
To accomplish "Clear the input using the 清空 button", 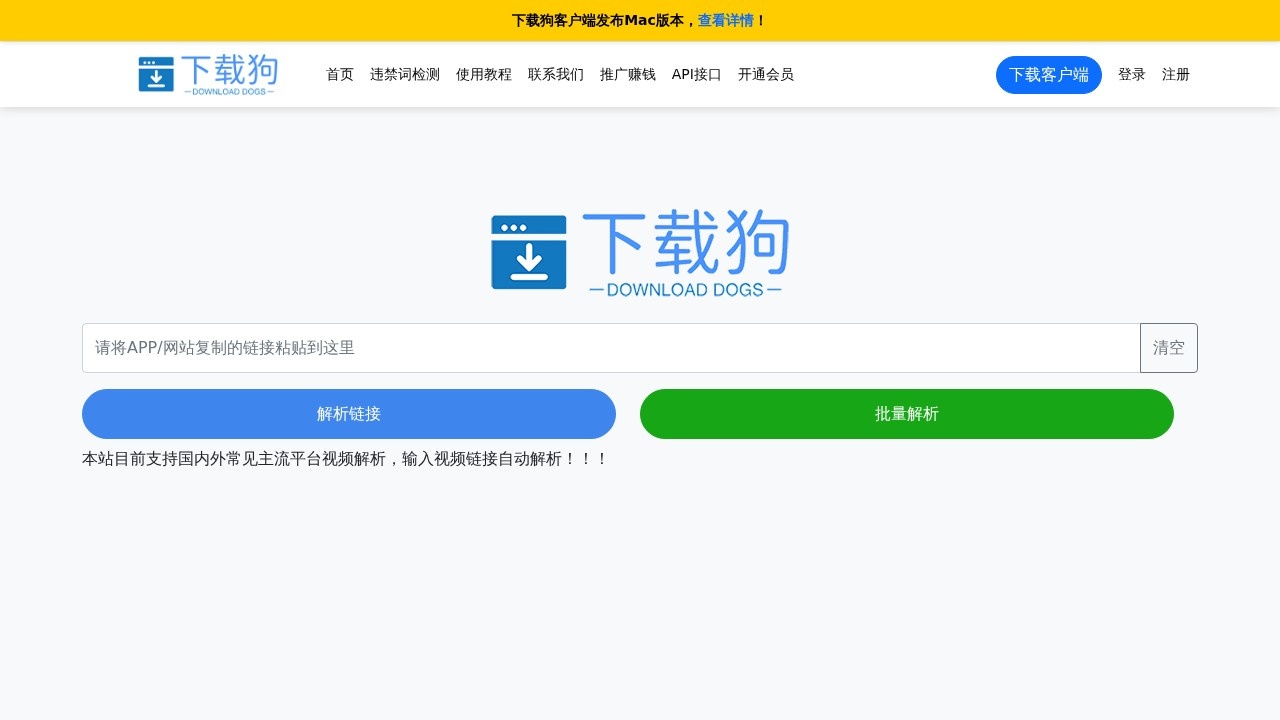I will pyautogui.click(x=1168, y=347).
